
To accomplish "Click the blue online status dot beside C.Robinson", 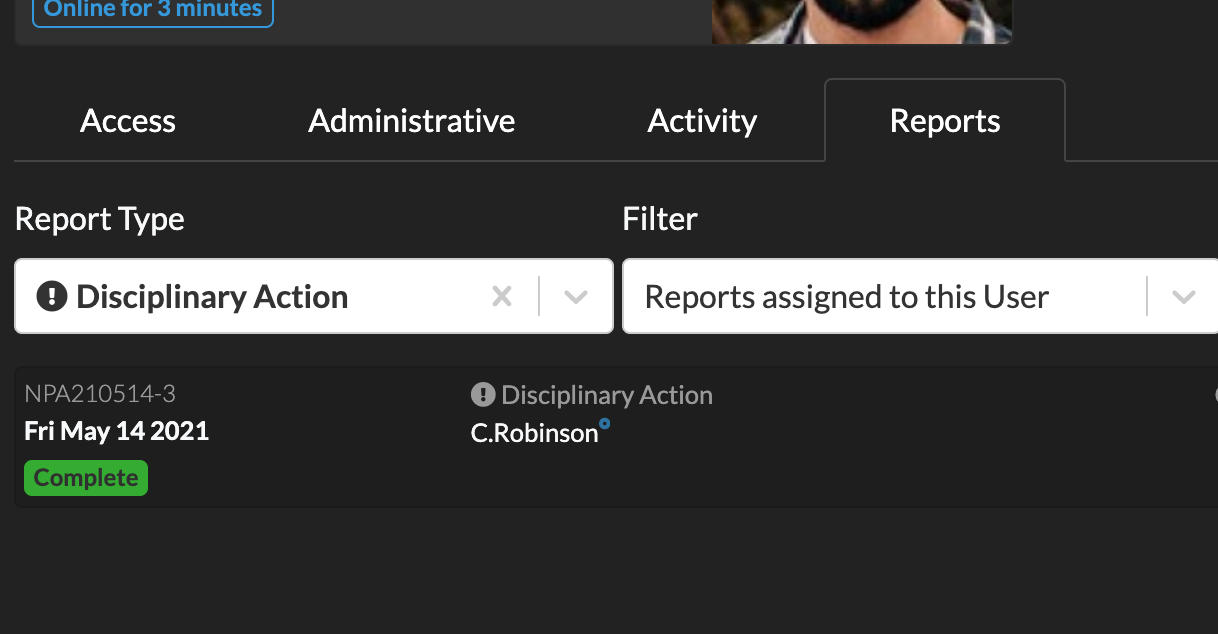I will point(605,424).
